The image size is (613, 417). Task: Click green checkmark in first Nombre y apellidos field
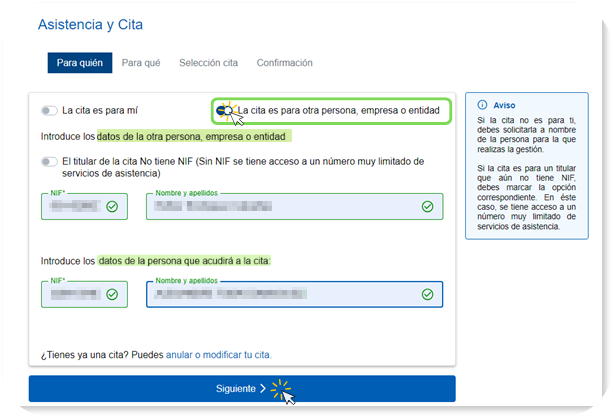[427, 207]
